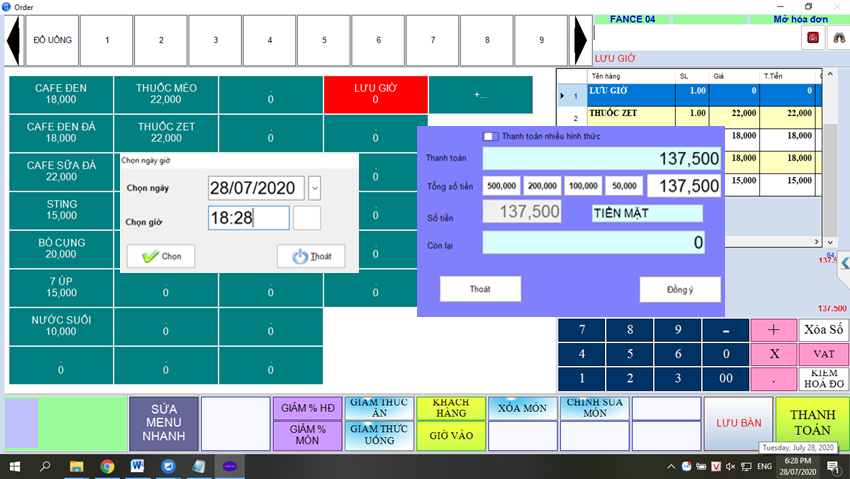Click the red icon beside the binoculars
This screenshot has height=479, width=850.
tap(813, 37)
